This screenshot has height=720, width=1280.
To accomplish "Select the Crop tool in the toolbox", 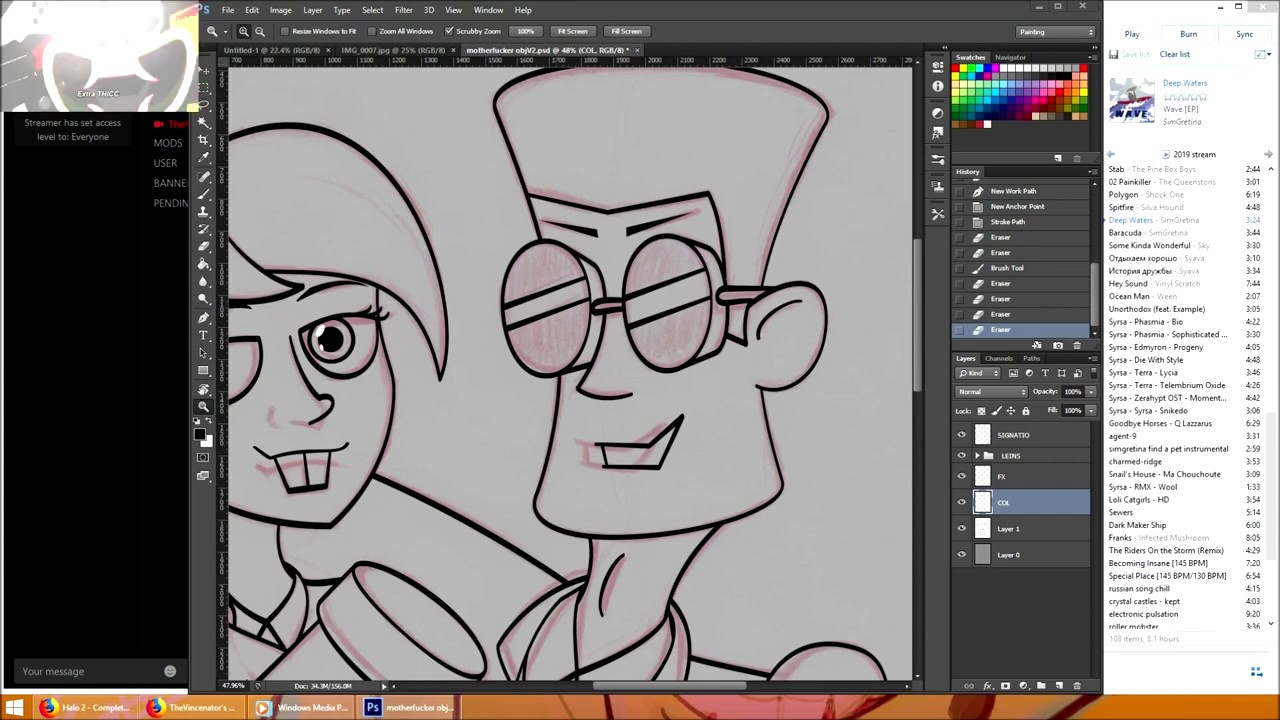I will 204,140.
